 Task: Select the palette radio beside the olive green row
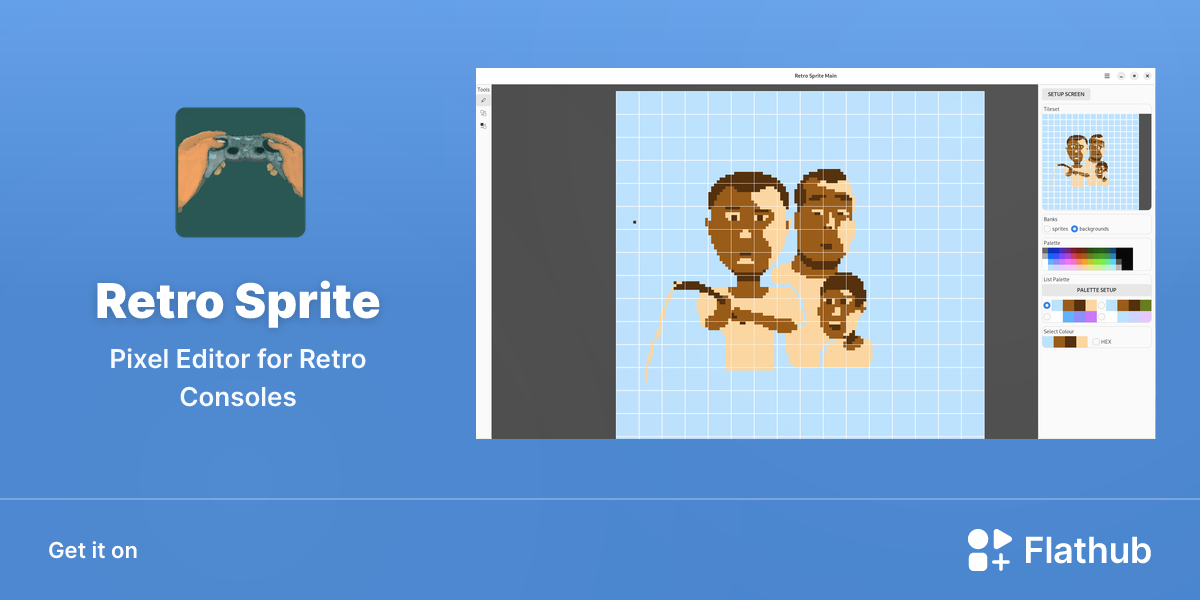[x=1101, y=305]
